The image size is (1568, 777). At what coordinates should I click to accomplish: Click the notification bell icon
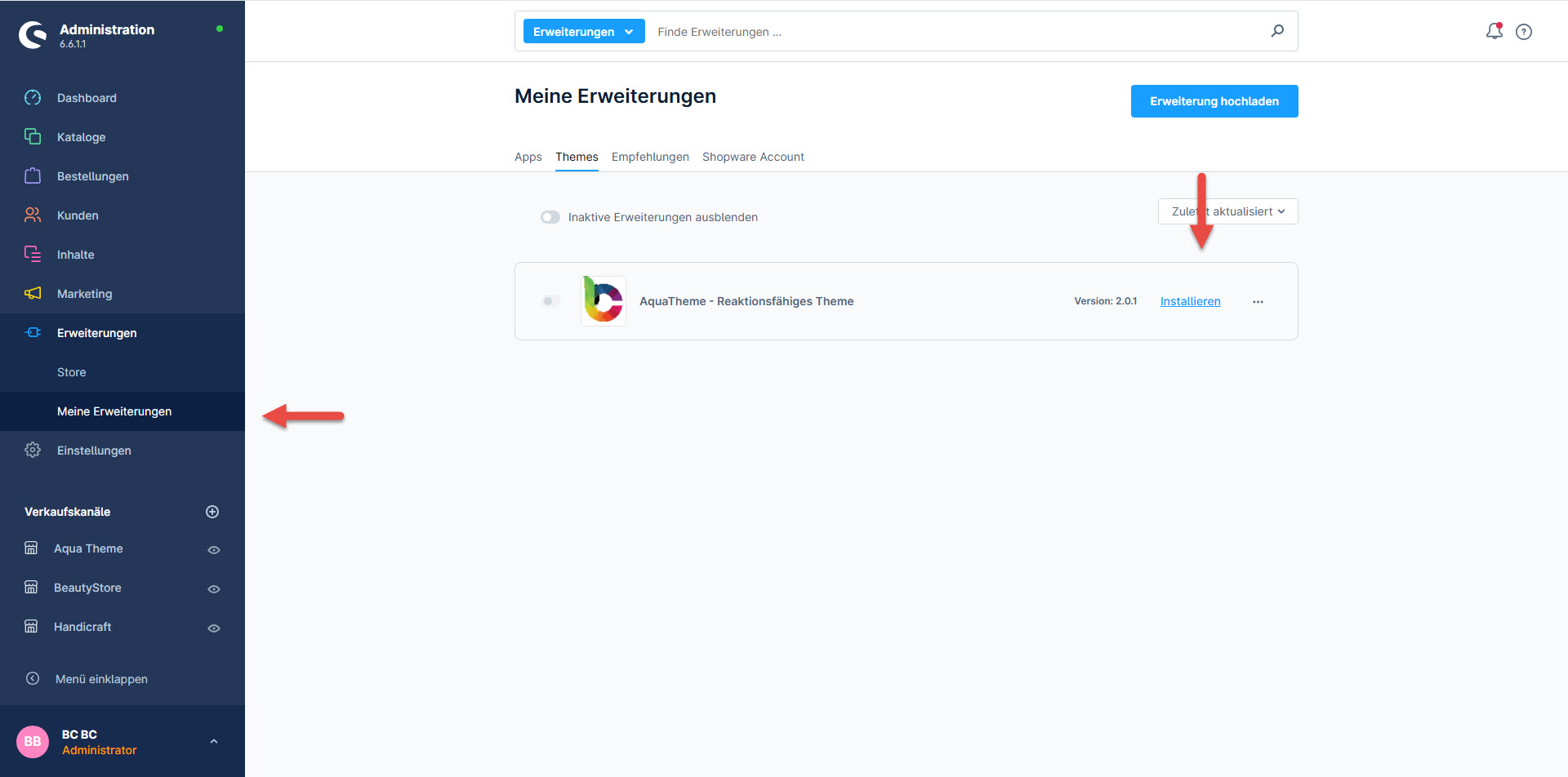(1494, 31)
